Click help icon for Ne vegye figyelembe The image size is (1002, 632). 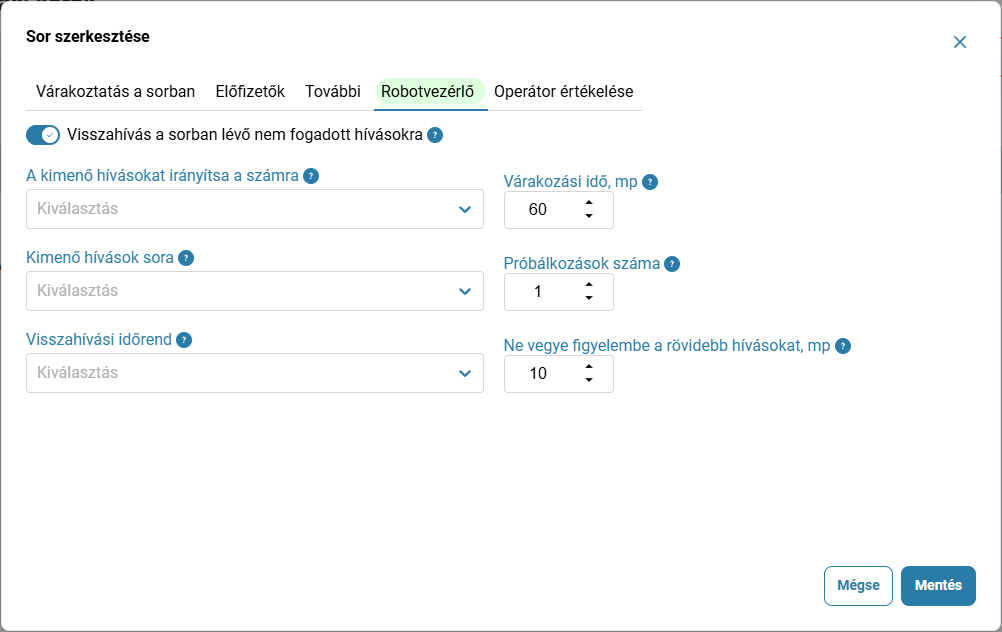coord(843,346)
